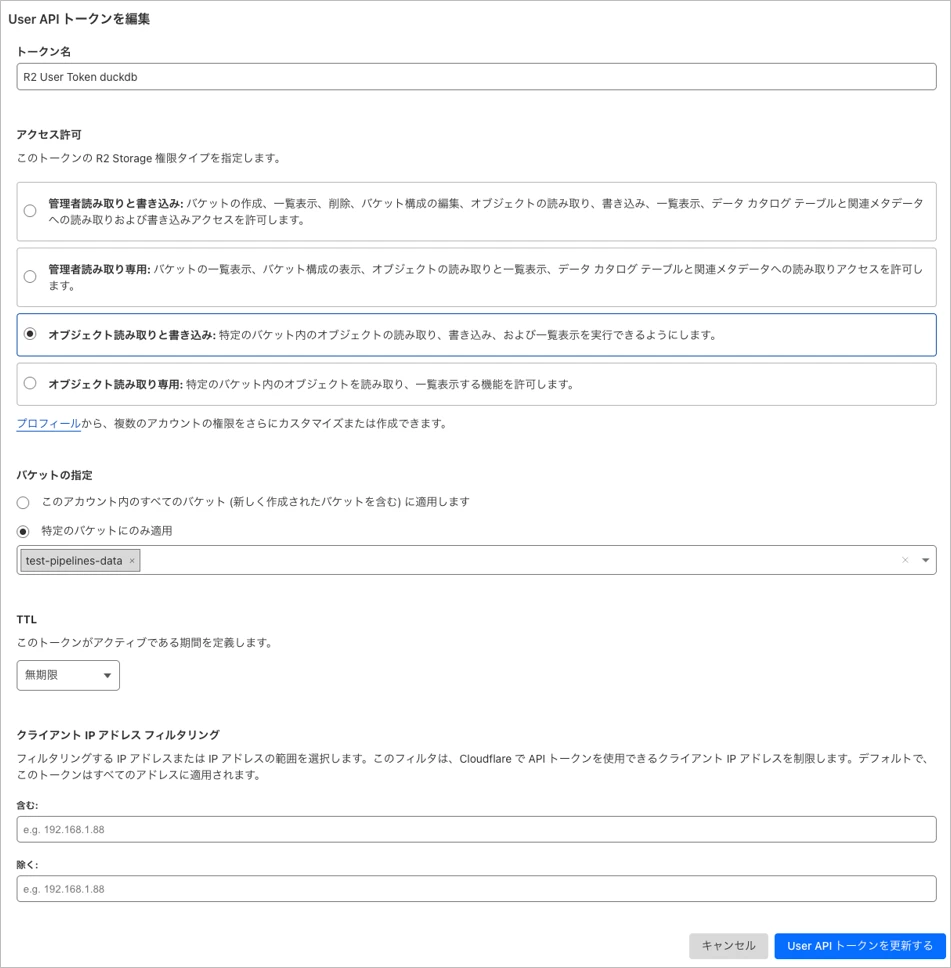Click the キャンセル button
Screen dimensions: 951x968
pos(728,946)
